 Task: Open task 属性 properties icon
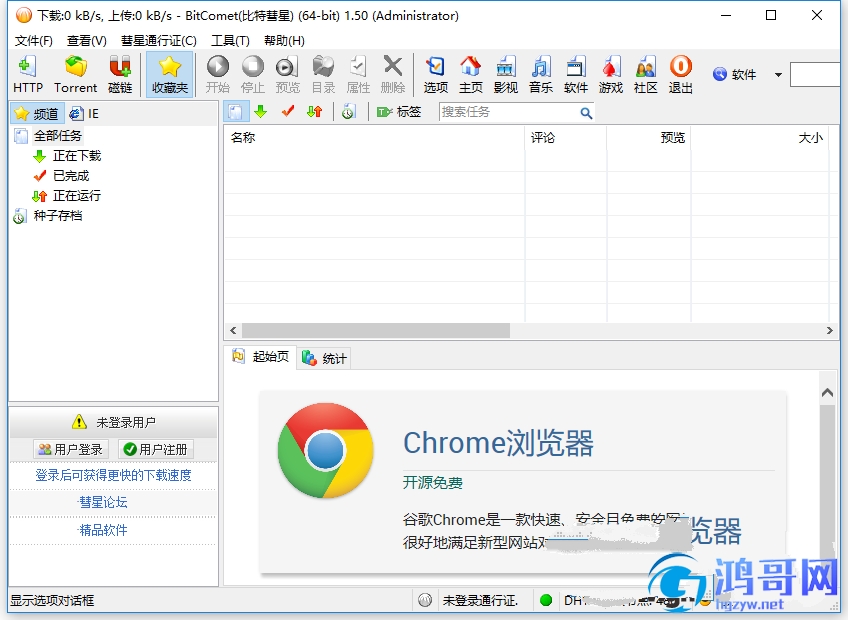tap(358, 75)
